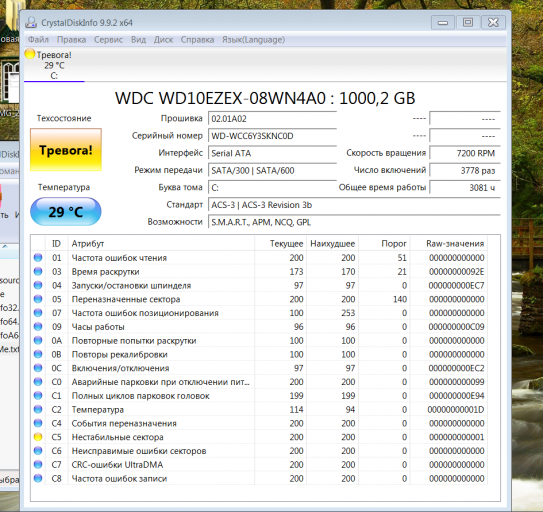Click the Режим передачи field SATA/300 | SATA/600
The width and height of the screenshot is (543, 512).
[x=272, y=170]
